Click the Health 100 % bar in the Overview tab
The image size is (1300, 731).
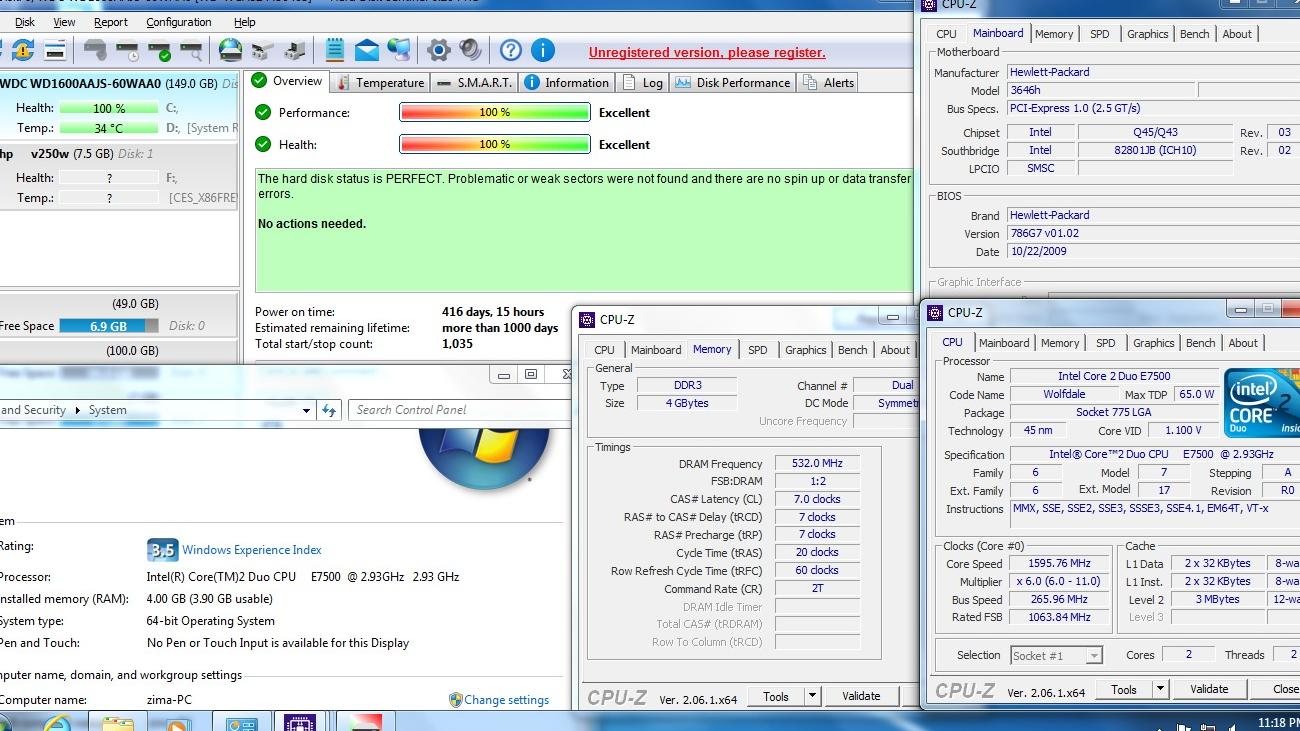(495, 145)
